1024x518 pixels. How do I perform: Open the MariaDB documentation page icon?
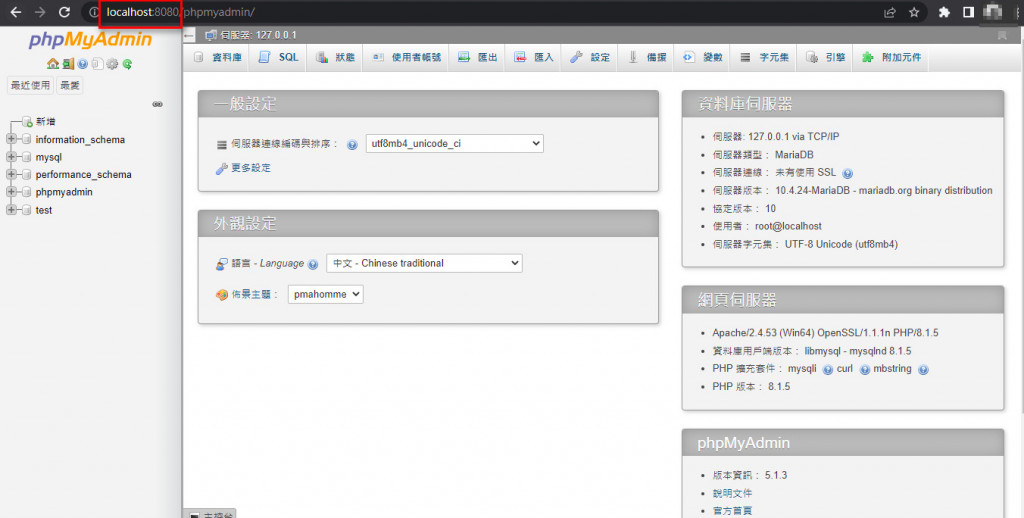point(97,64)
